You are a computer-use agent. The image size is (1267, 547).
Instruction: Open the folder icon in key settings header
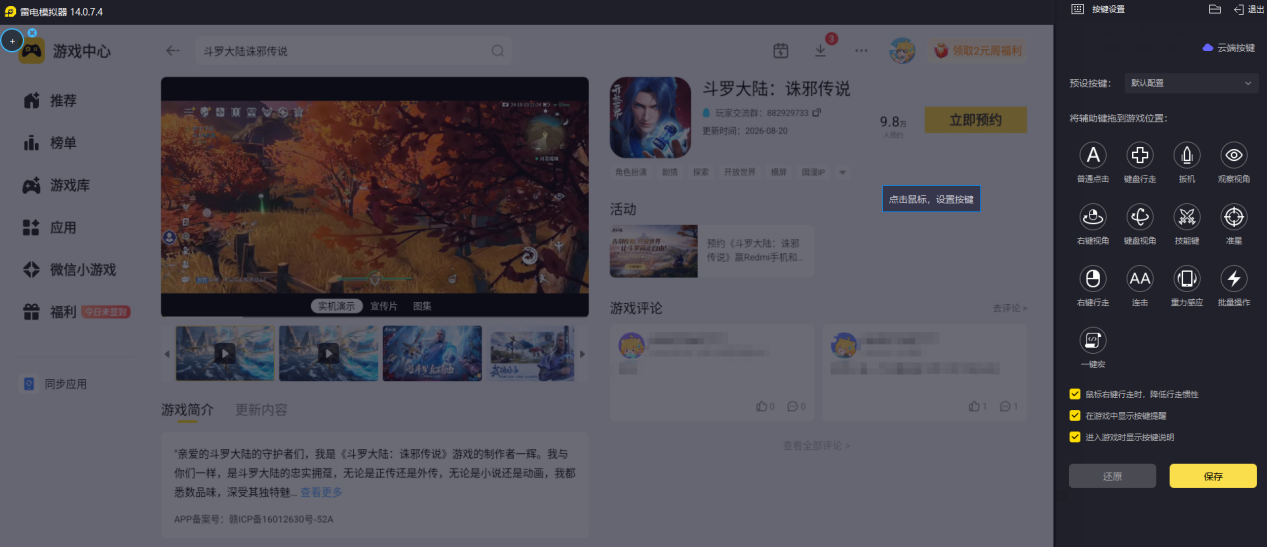(1215, 9)
